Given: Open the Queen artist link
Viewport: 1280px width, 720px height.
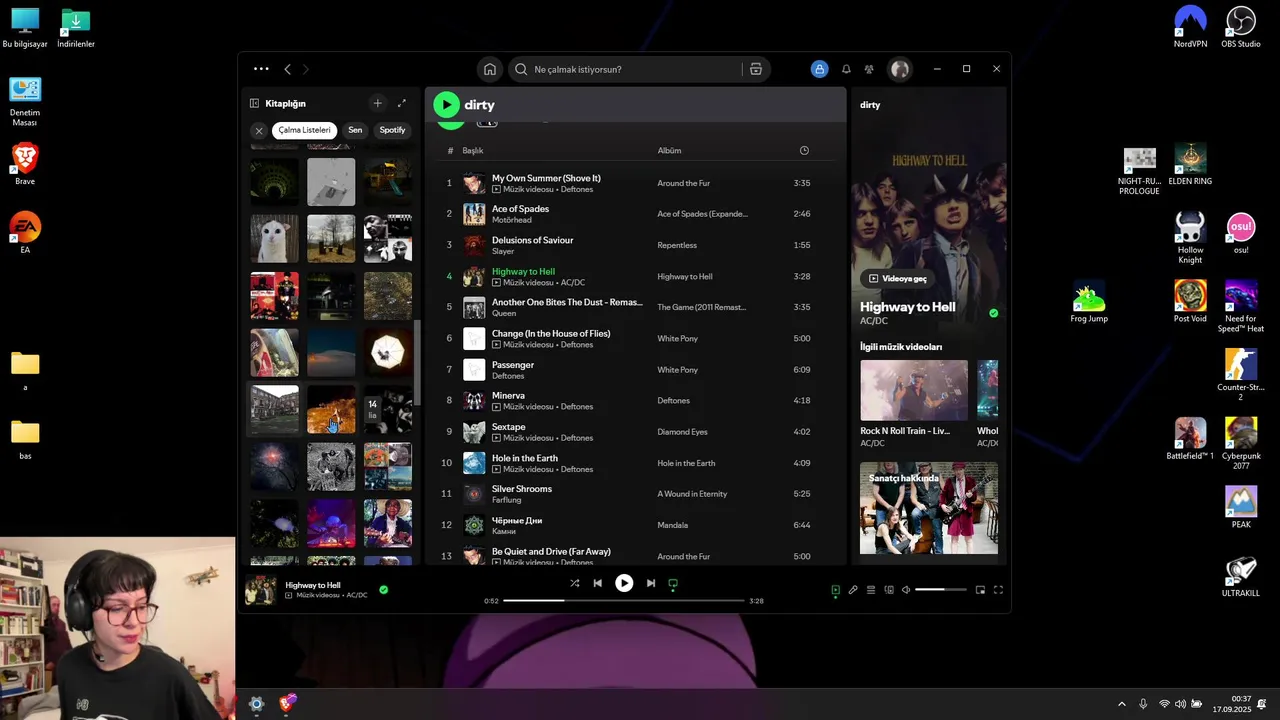Looking at the screenshot, I should click(504, 313).
